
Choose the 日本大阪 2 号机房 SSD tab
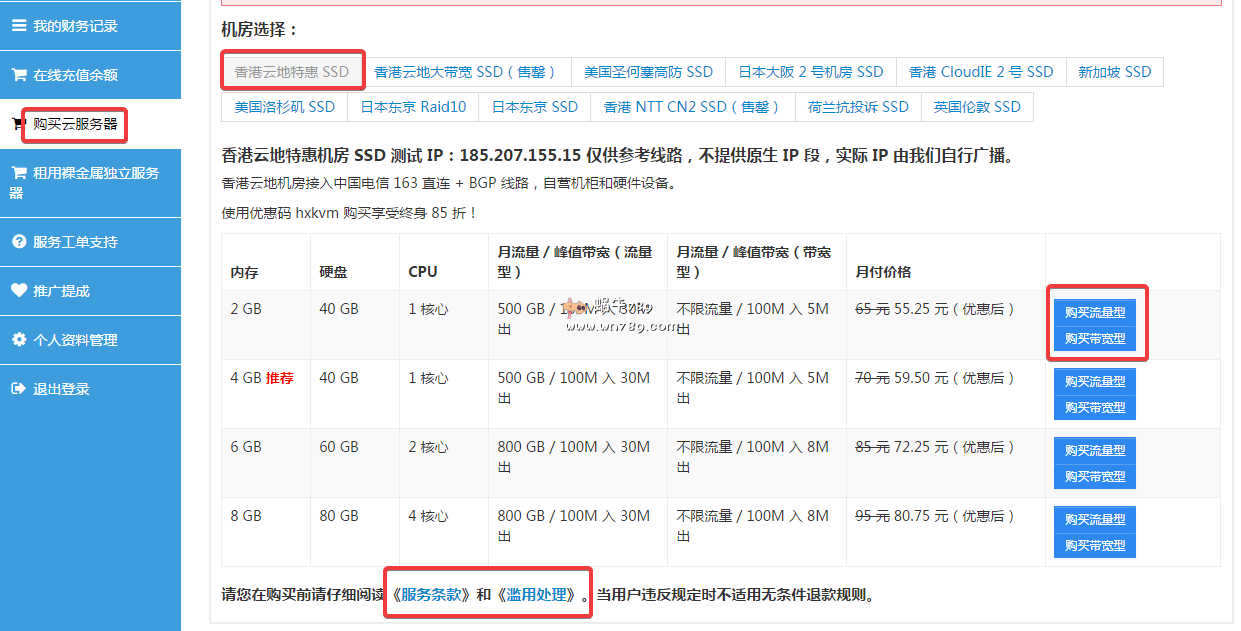click(810, 72)
